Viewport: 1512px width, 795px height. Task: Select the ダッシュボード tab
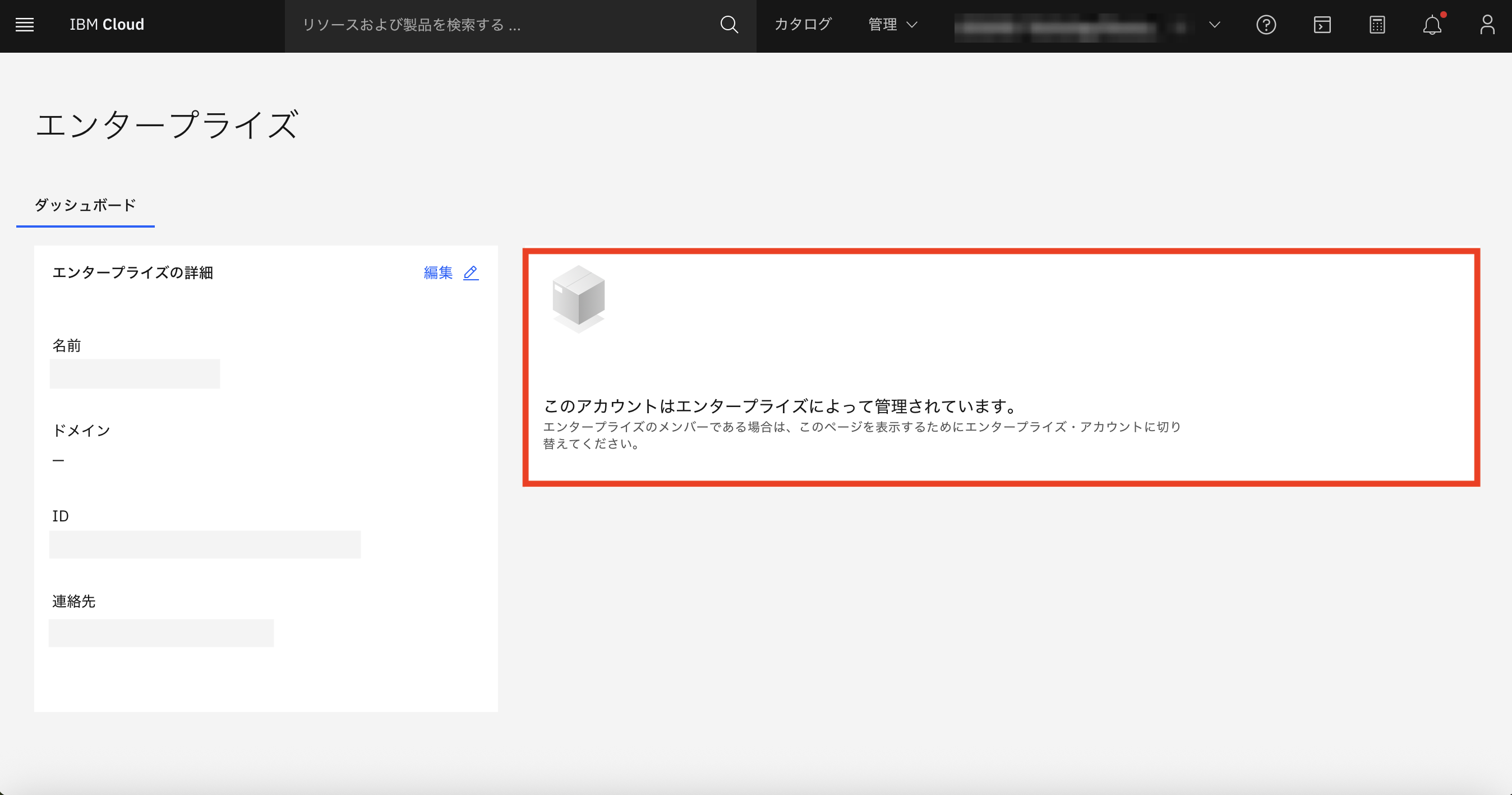point(85,205)
